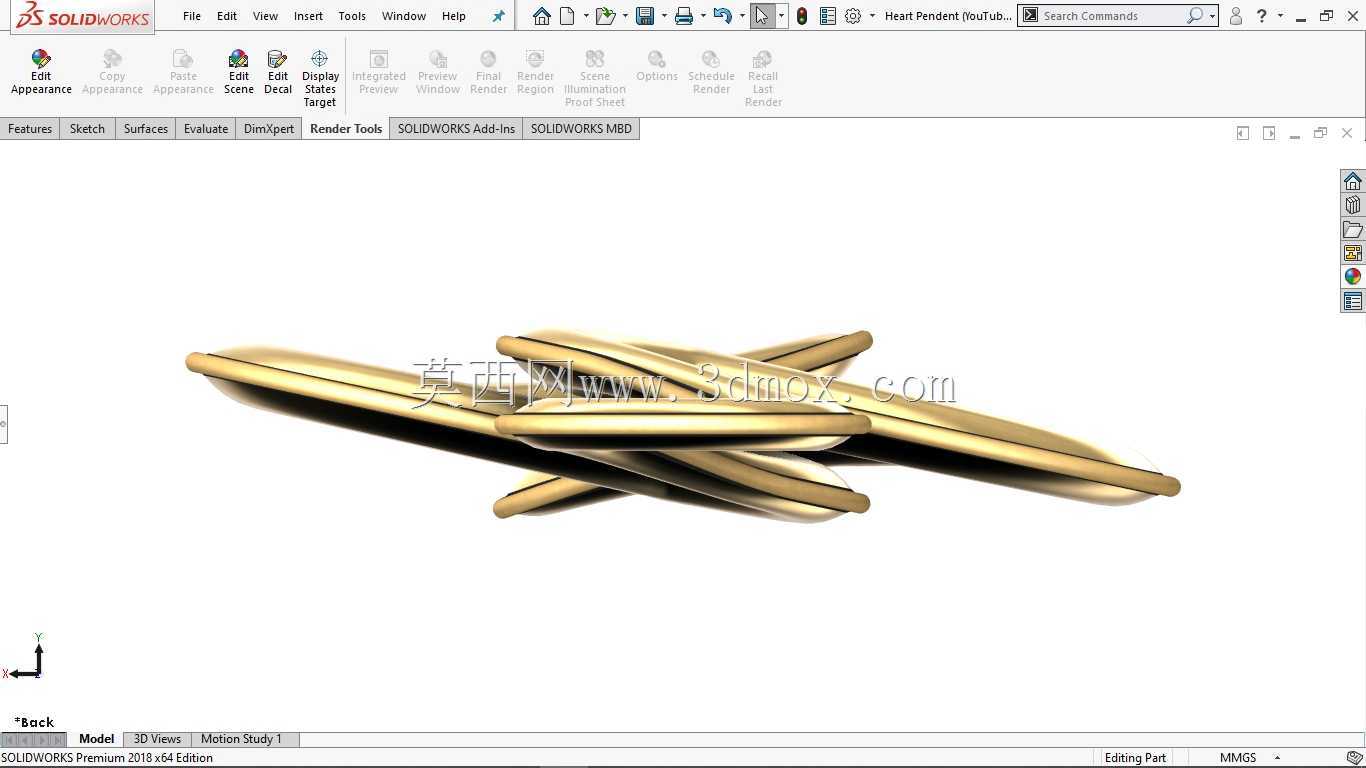Create a new document

(x=568, y=16)
